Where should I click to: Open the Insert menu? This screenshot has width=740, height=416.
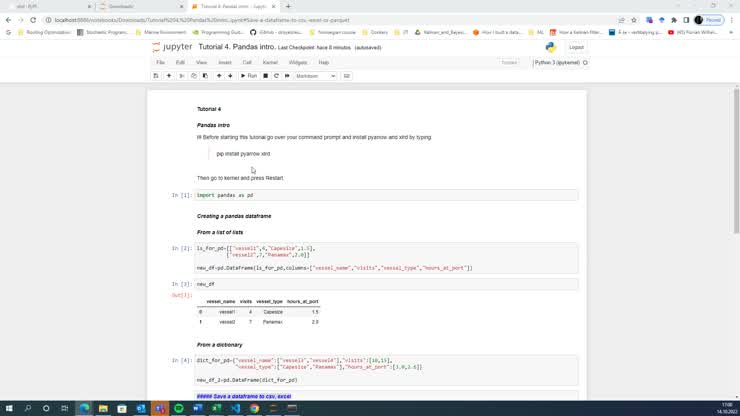[225, 62]
